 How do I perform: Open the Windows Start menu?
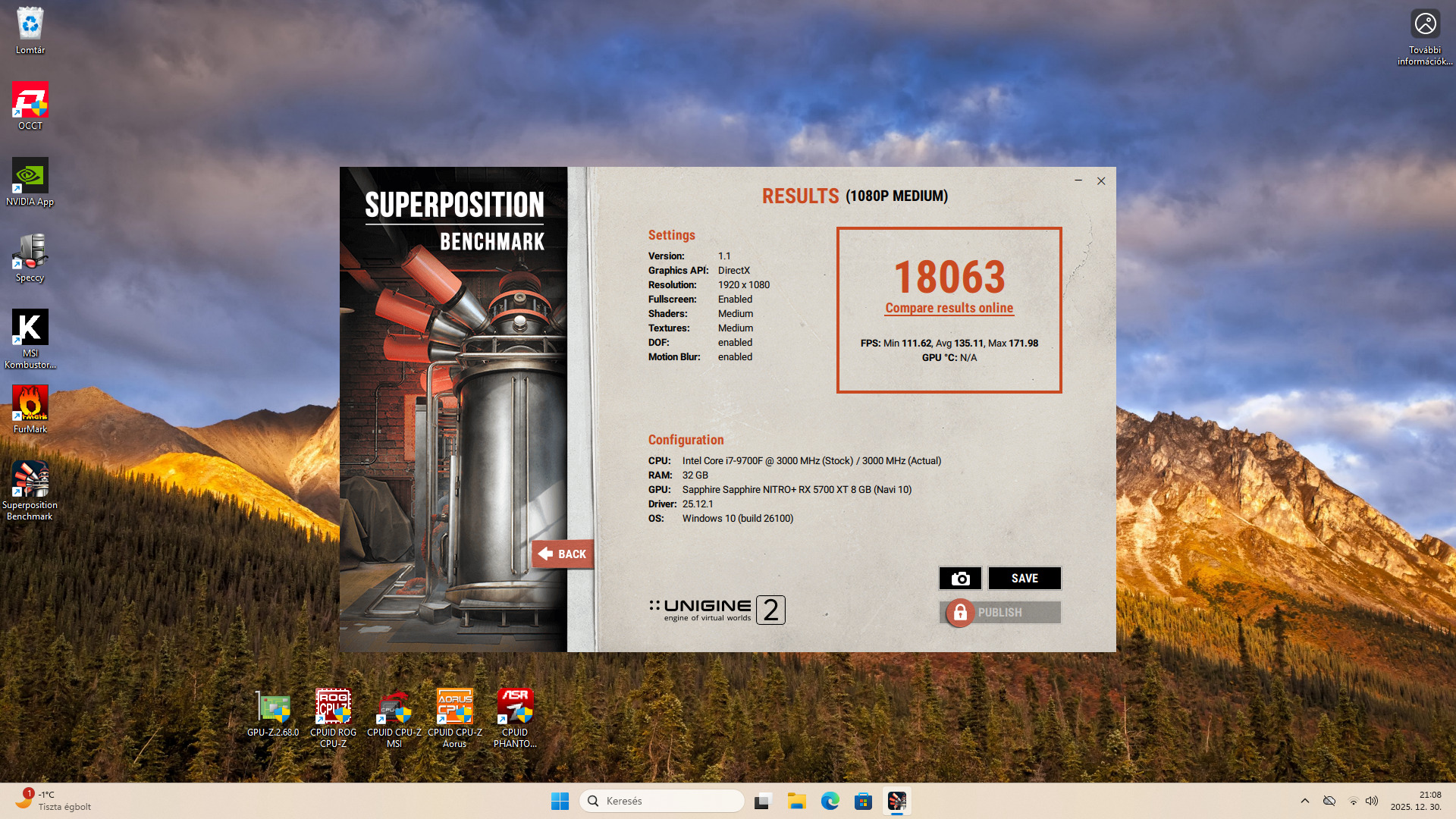pyautogui.click(x=560, y=801)
